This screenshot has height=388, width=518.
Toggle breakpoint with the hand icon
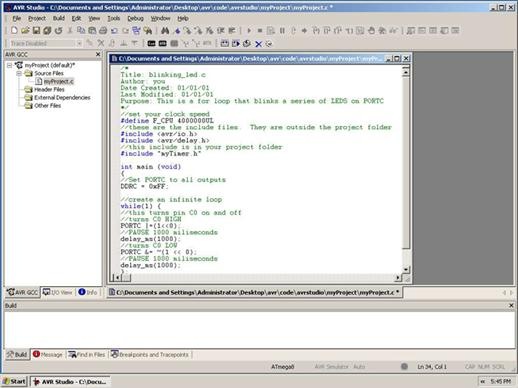pos(371,30)
